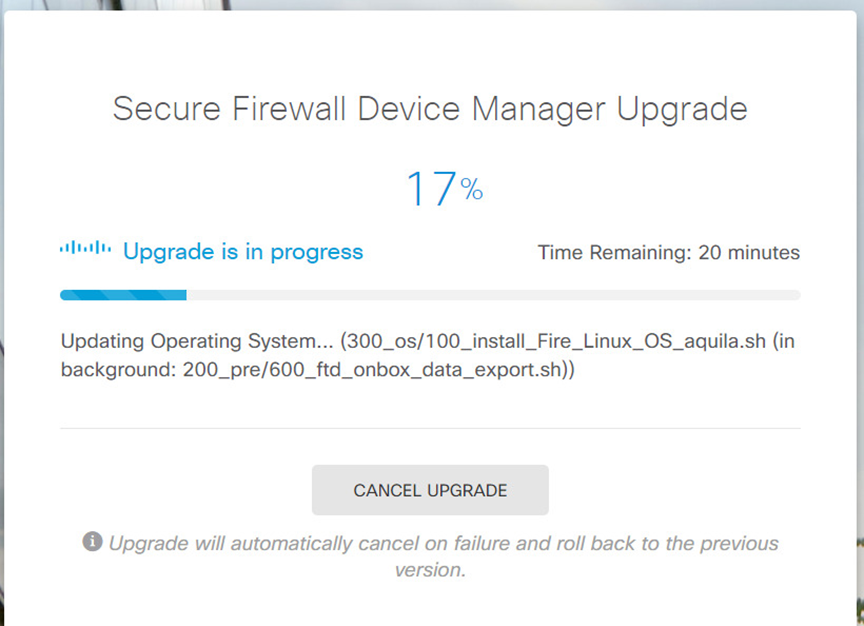Viewport: 864px width, 626px height.
Task: Click the info icon beside rollback notice
Action: (x=93, y=541)
